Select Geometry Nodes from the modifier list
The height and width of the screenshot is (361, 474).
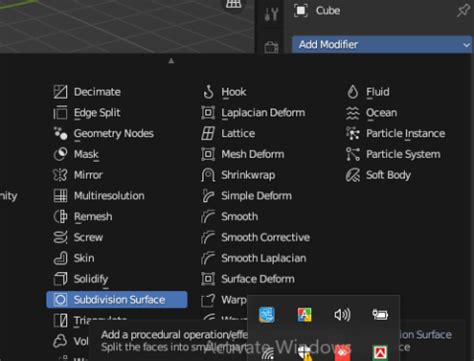(104, 133)
